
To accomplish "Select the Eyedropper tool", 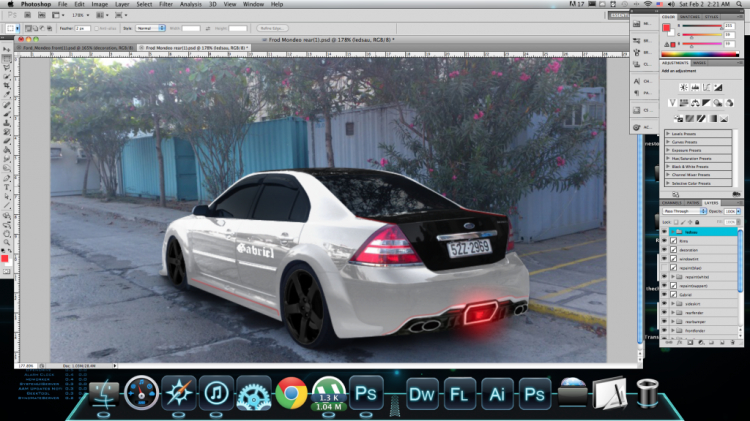I will [x=7, y=94].
